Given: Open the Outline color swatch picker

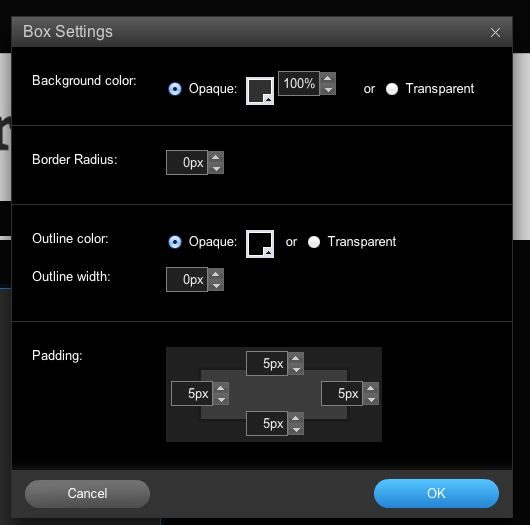Looking at the screenshot, I should [260, 244].
